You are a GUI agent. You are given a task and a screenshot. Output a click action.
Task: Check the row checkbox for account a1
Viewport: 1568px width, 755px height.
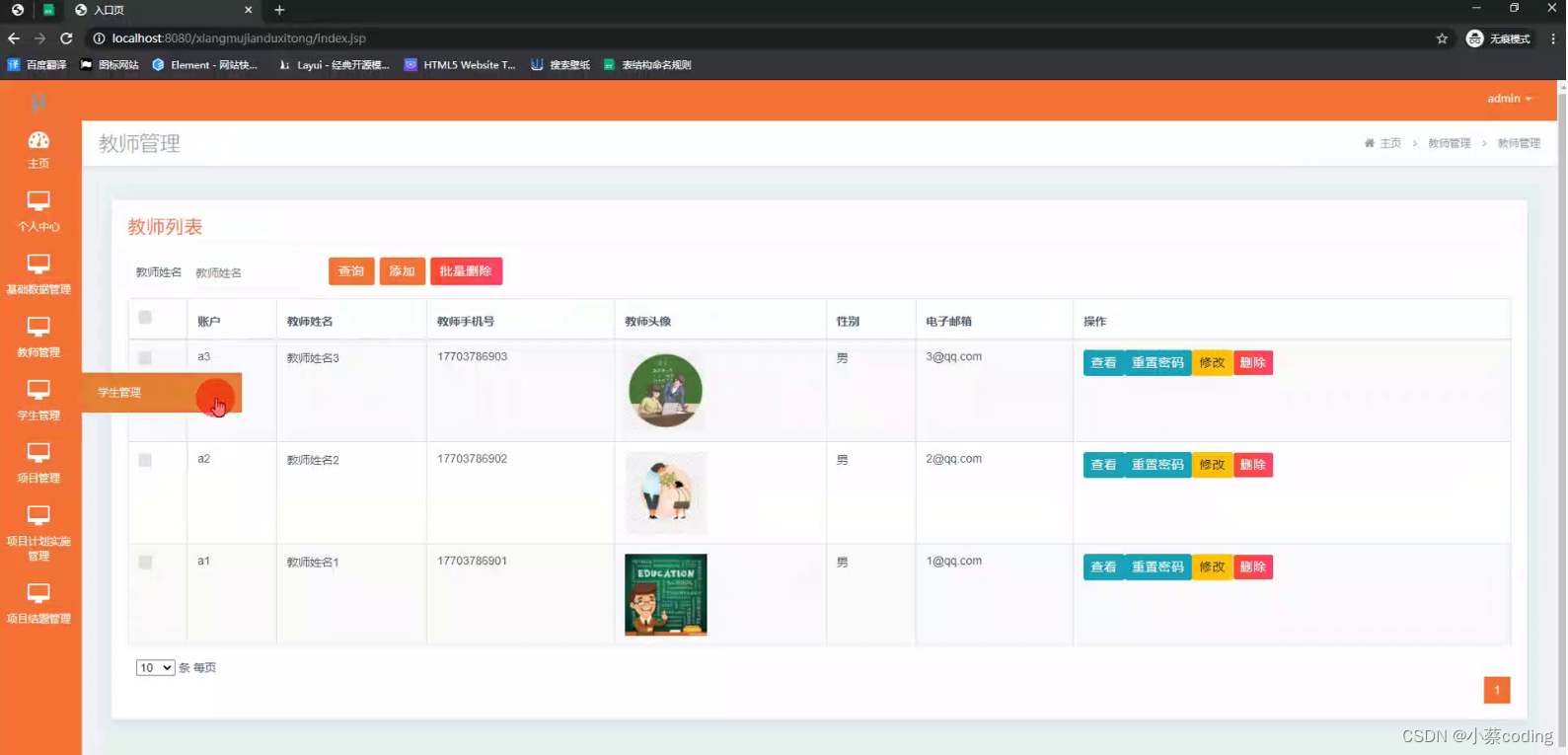point(145,563)
